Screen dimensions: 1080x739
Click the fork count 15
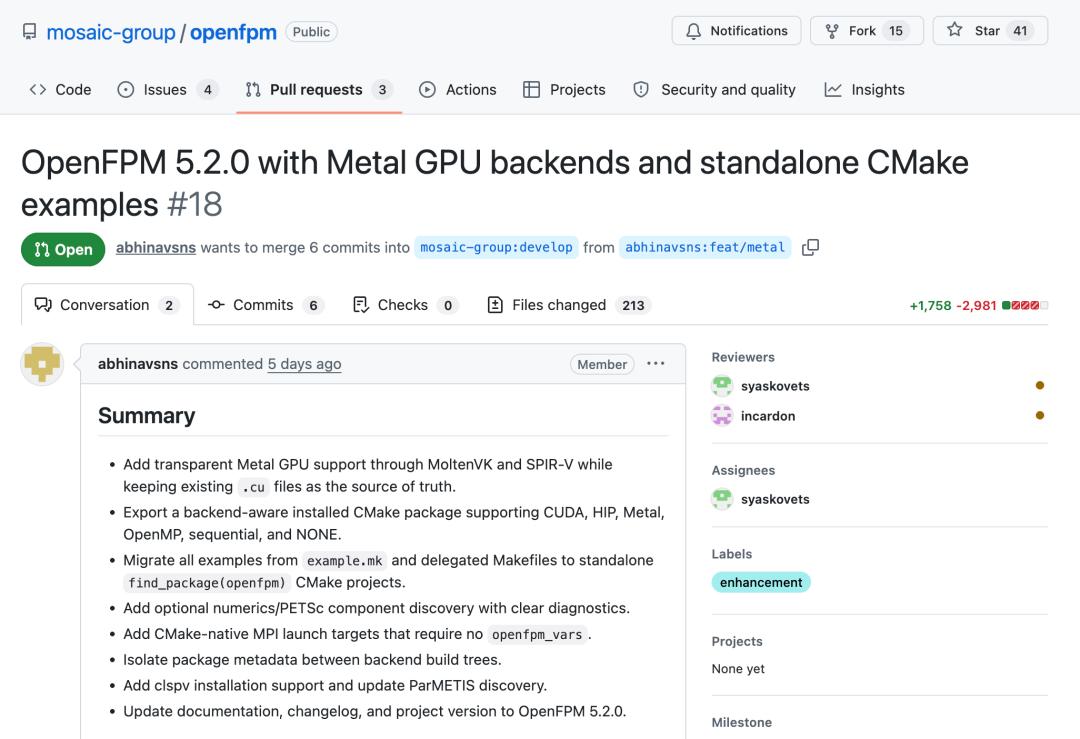click(895, 31)
